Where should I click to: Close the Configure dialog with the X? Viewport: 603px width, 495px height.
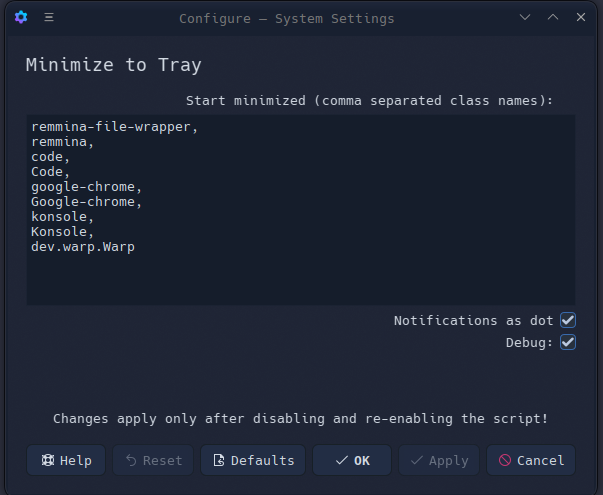pyautogui.click(x=581, y=17)
